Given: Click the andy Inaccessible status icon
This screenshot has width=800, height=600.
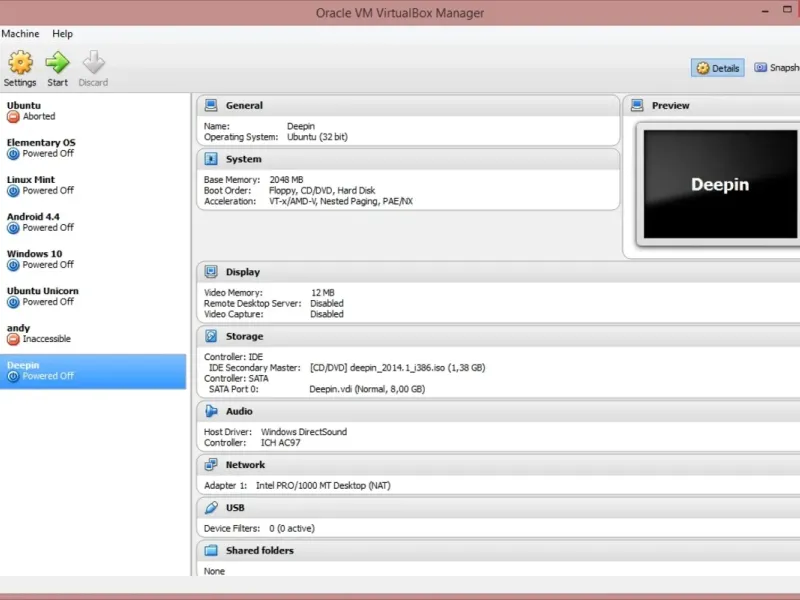Looking at the screenshot, I should pyautogui.click(x=13, y=339).
